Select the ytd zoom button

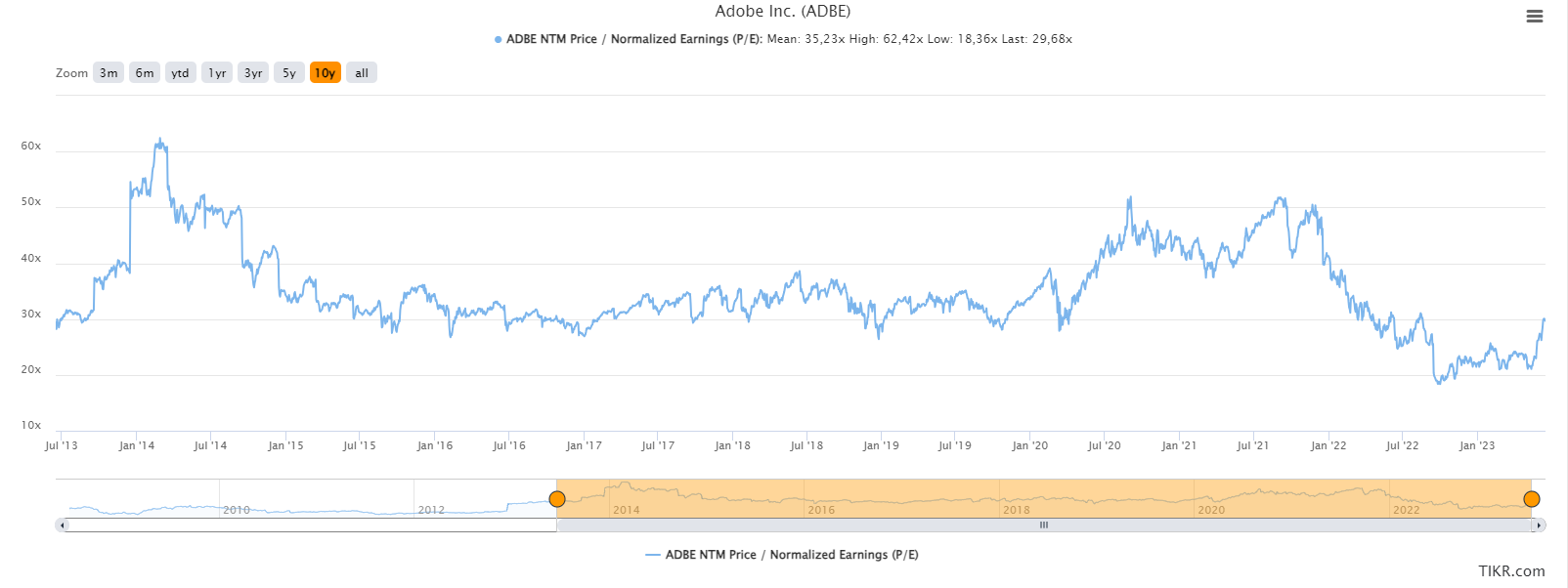pyautogui.click(x=181, y=73)
